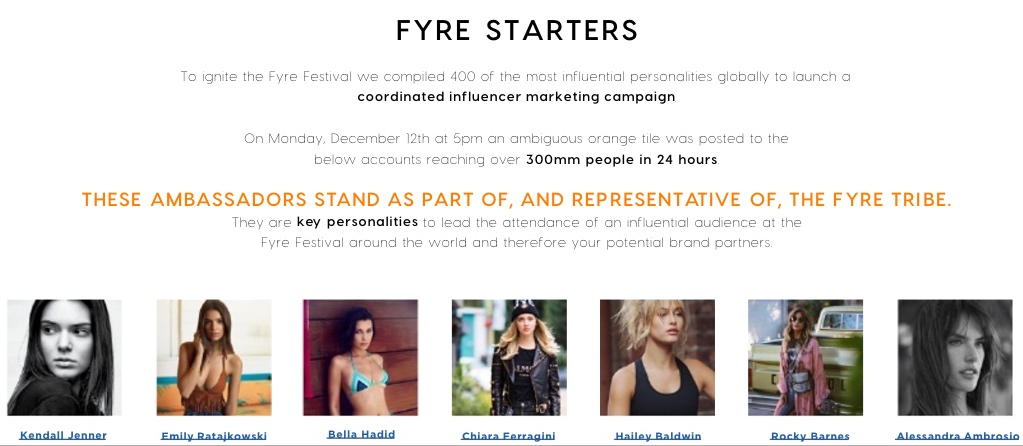Image resolution: width=1023 pixels, height=446 pixels.
Task: Click the photo above Rocky Barnes
Action: [805, 357]
